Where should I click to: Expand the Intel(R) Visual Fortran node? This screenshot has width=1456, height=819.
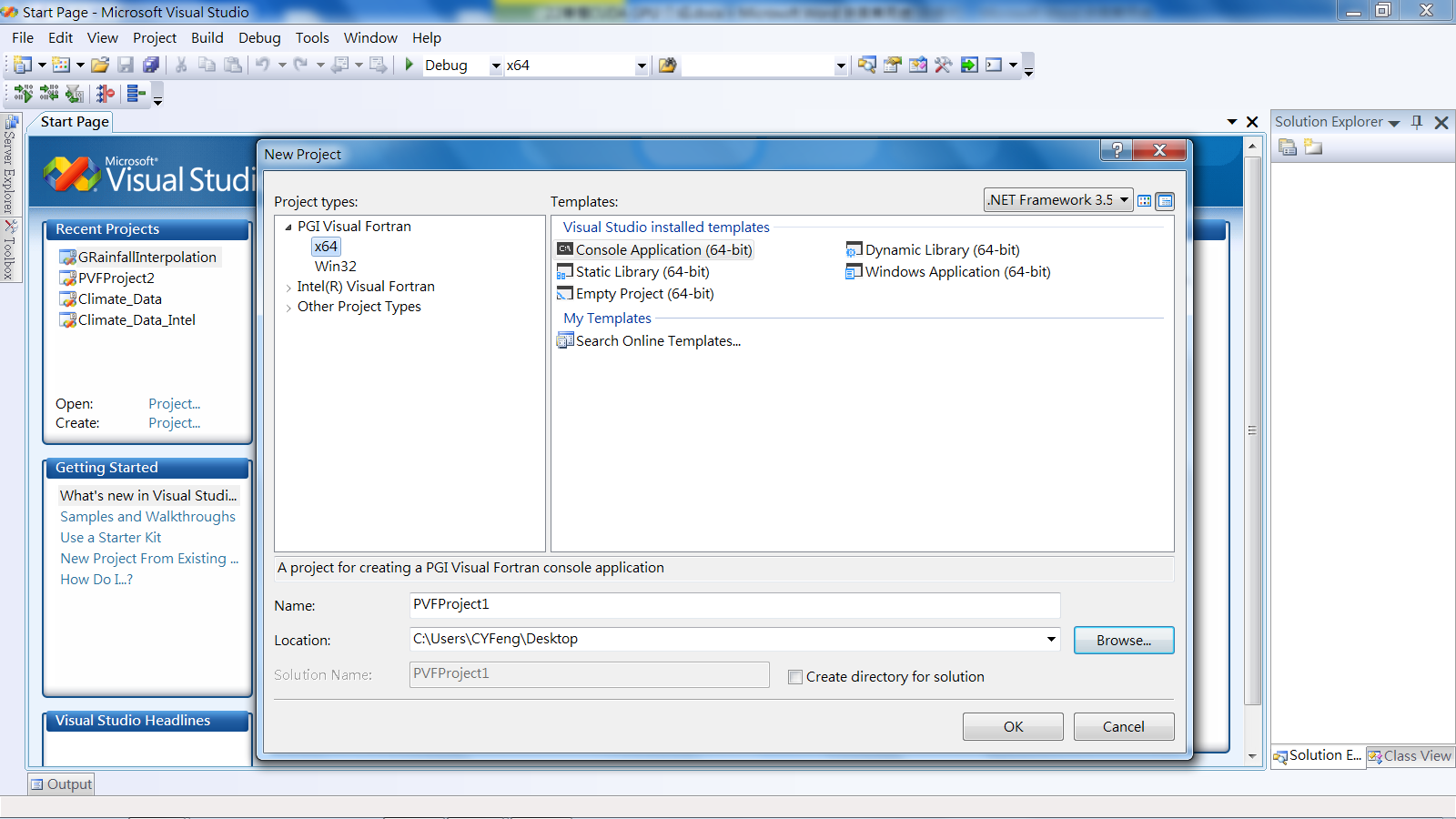point(288,288)
